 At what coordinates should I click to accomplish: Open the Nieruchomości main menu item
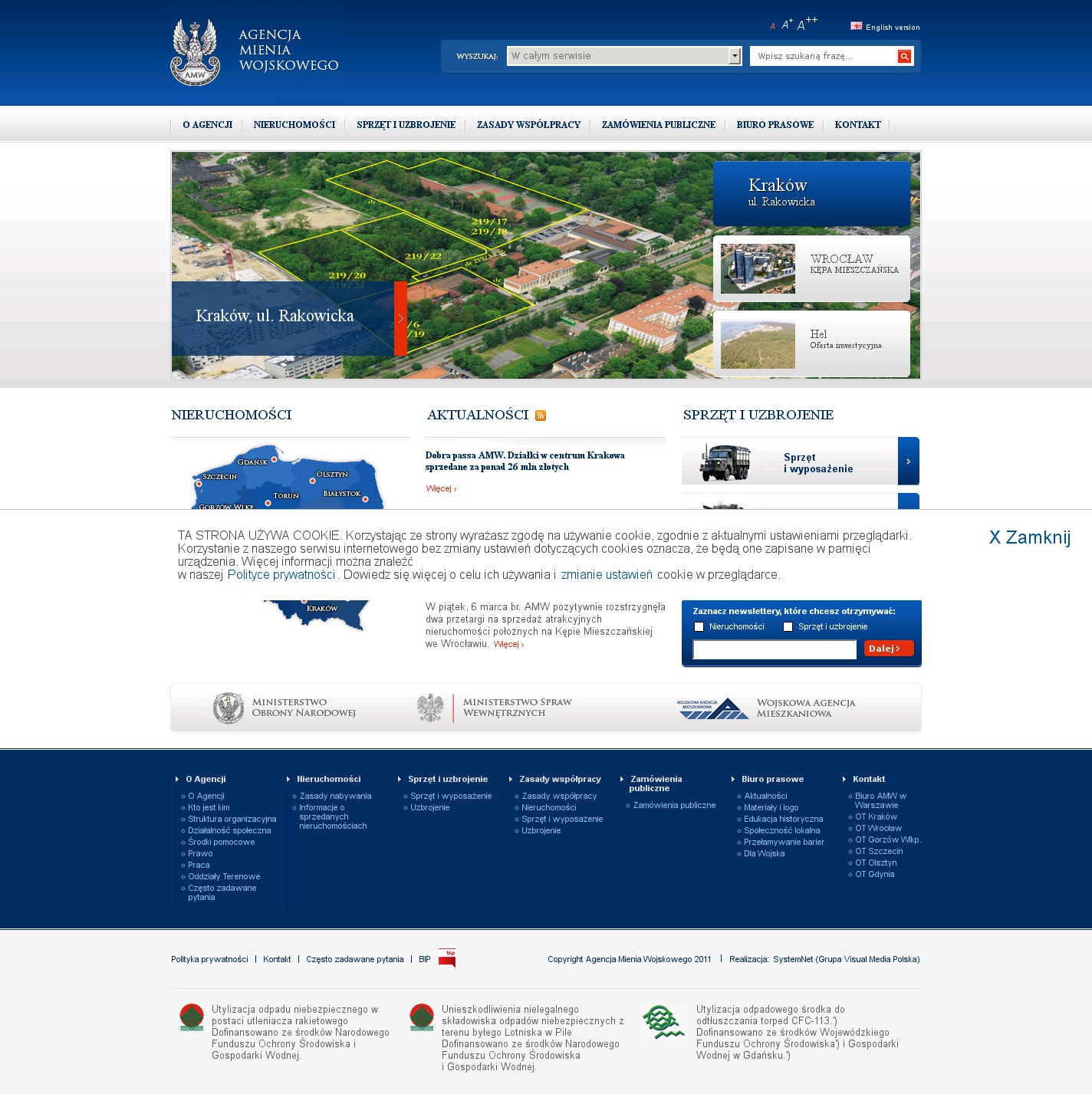coord(294,125)
